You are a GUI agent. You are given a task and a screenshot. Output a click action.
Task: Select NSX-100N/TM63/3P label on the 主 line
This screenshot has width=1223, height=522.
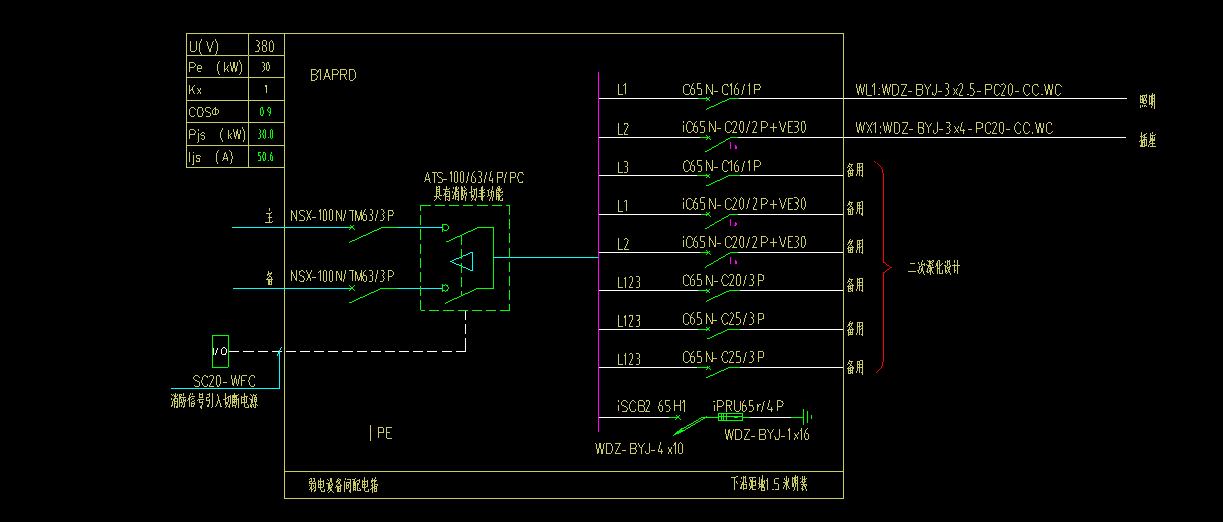pos(342,215)
